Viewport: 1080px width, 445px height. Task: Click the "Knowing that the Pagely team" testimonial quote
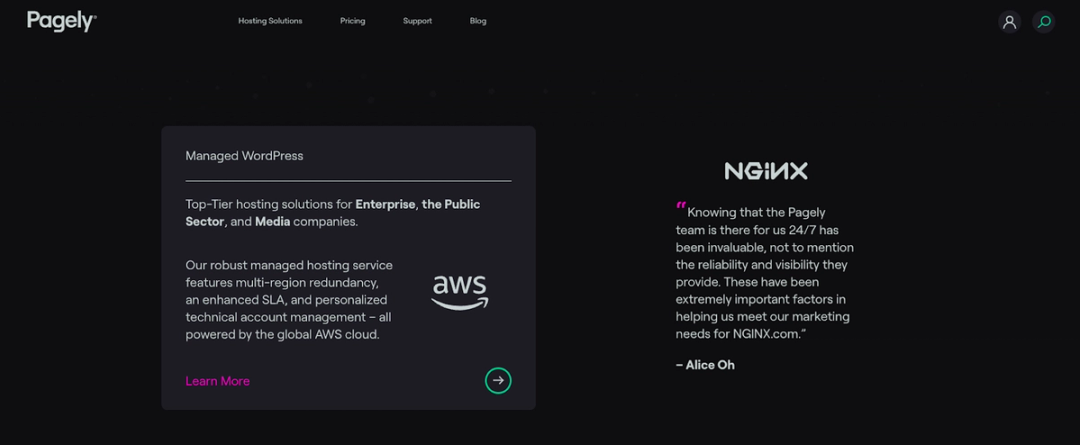point(765,269)
